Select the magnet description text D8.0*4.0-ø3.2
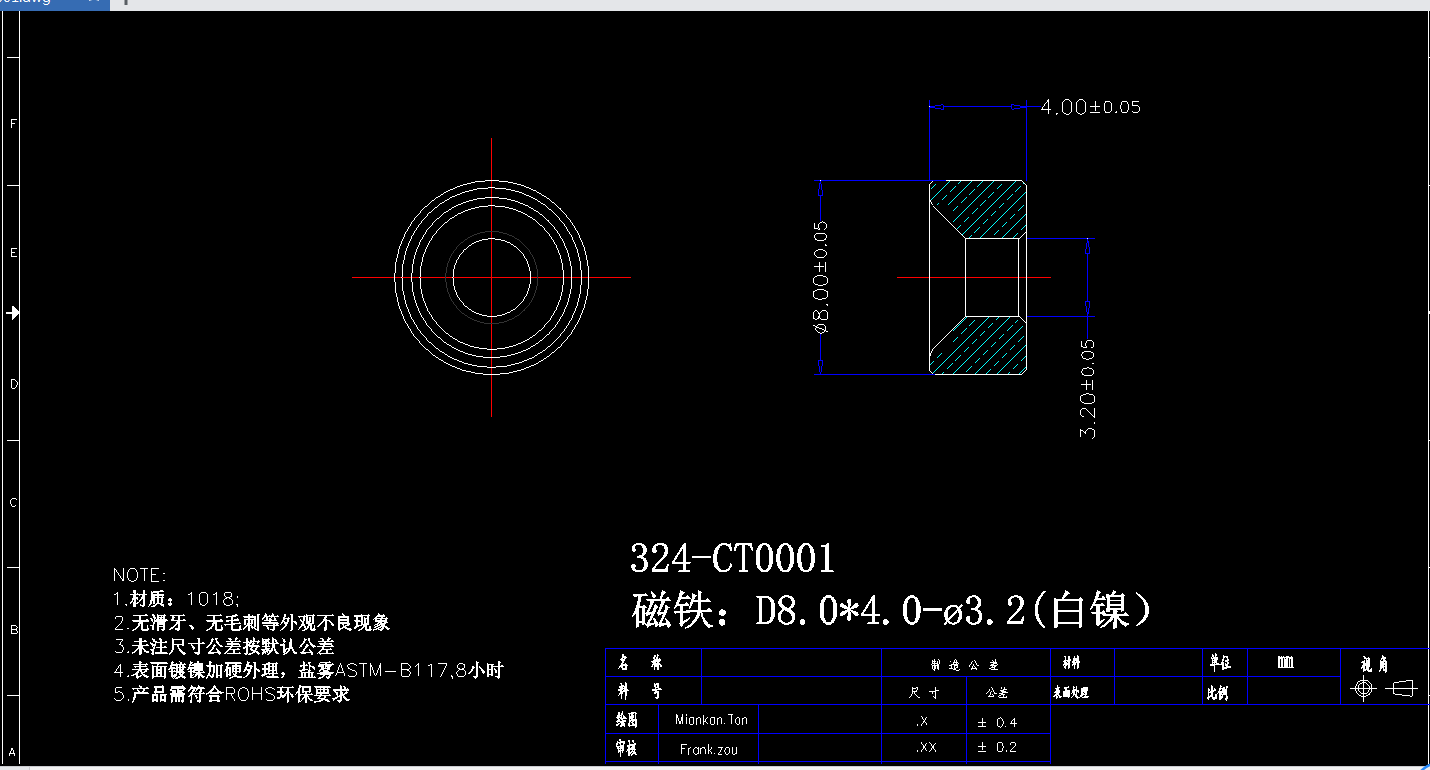Image resolution: width=1430 pixels, height=770 pixels. pyautogui.click(x=890, y=609)
